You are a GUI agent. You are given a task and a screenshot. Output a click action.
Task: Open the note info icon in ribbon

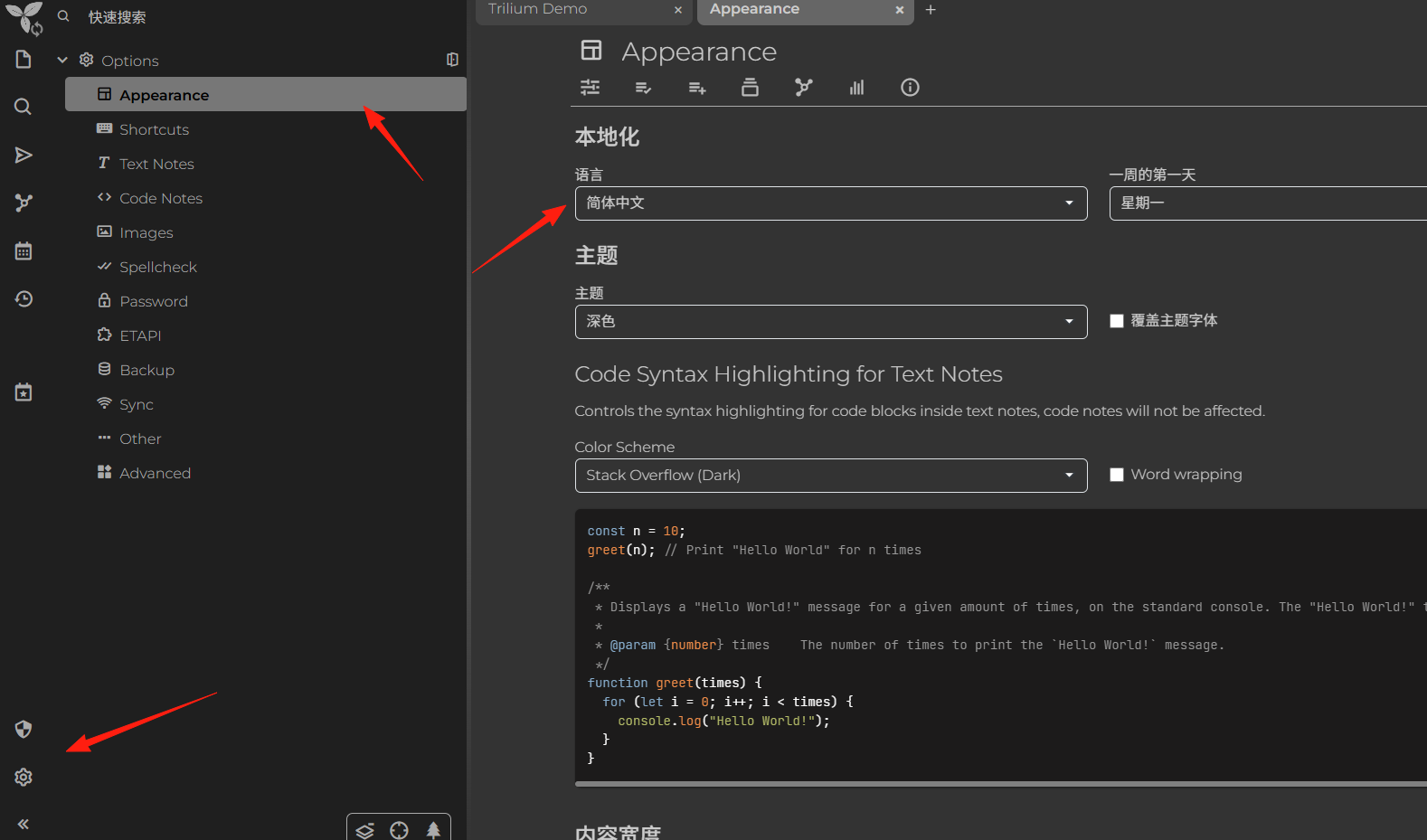click(x=910, y=87)
